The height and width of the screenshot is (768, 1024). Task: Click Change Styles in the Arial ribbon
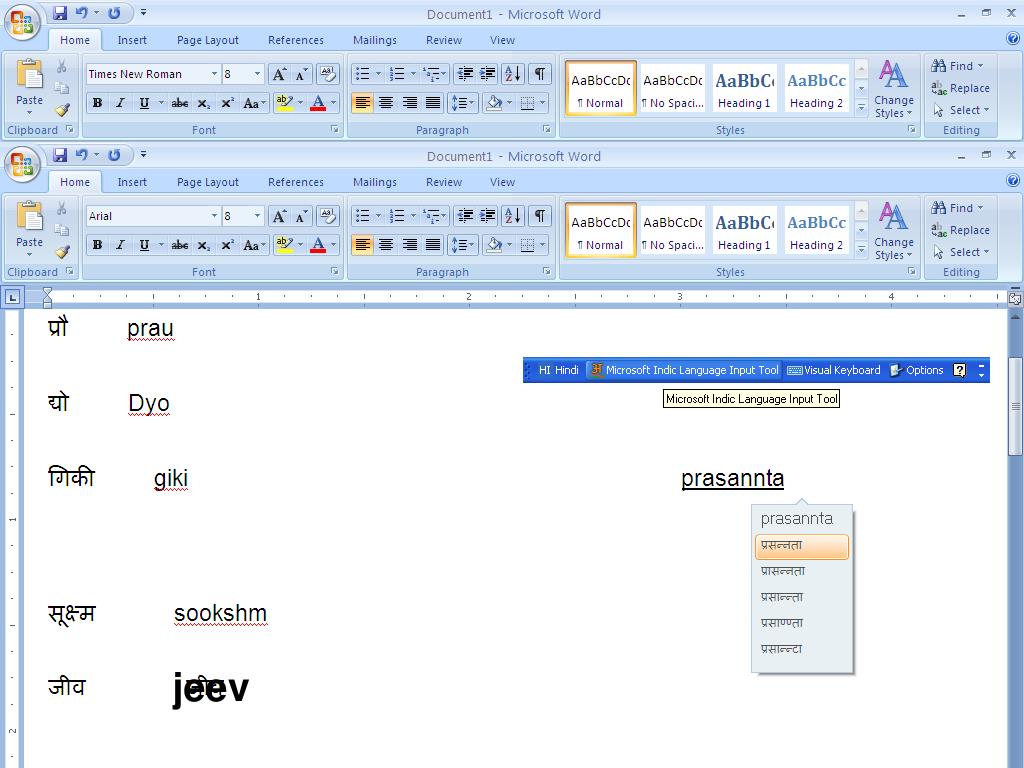[x=893, y=232]
